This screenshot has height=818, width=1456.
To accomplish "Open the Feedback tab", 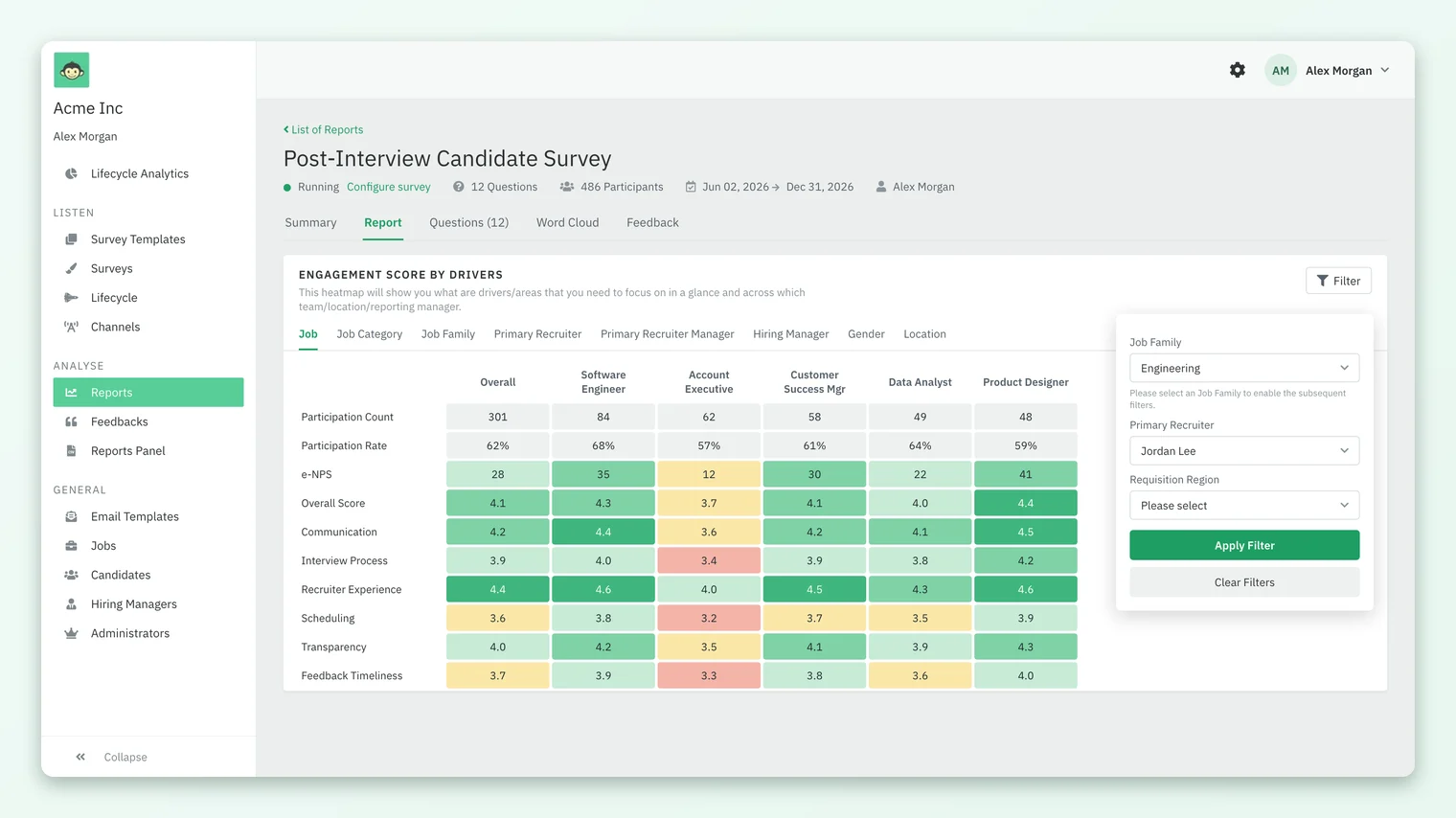I will 652,222.
